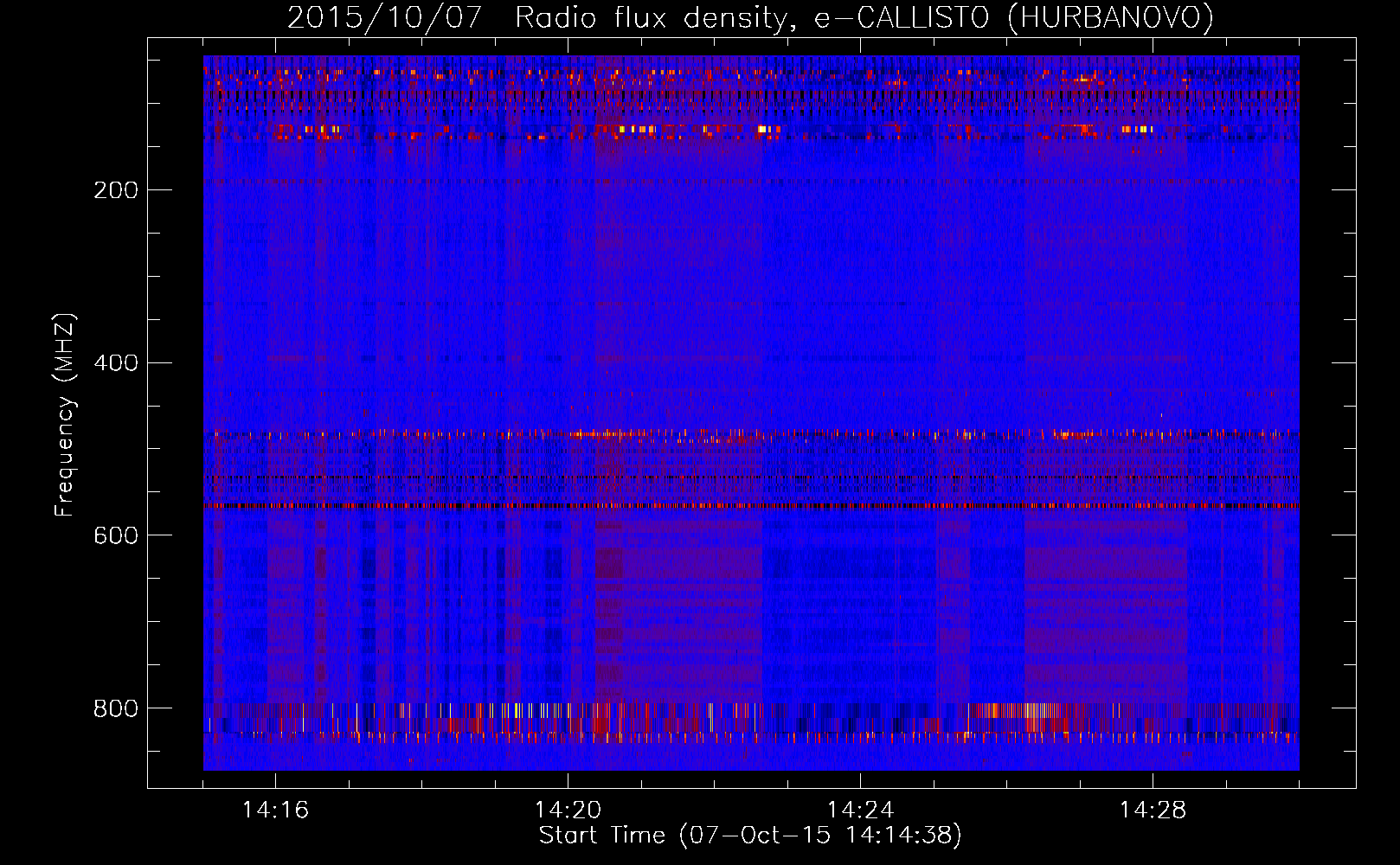Select the Frequency (MHZ) axis label

(x=65, y=415)
